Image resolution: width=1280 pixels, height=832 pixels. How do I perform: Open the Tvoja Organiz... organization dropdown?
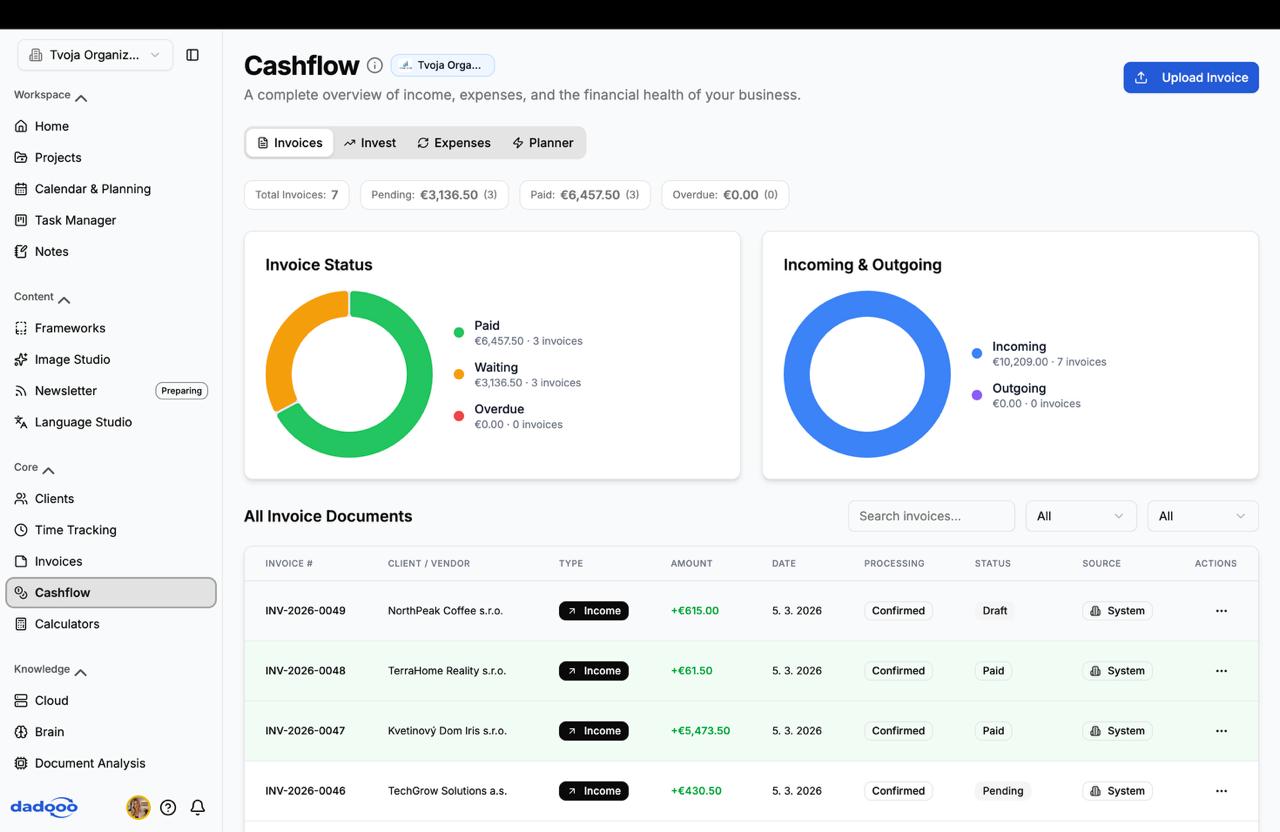click(x=95, y=55)
